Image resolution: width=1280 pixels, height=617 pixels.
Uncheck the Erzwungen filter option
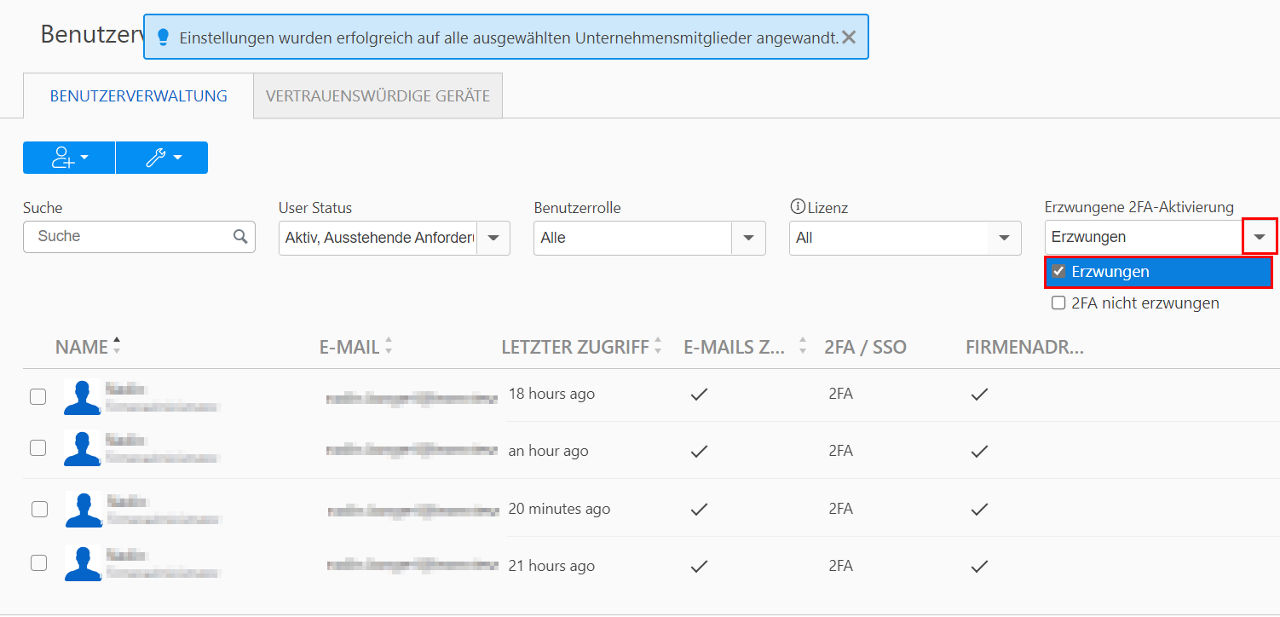coord(1058,272)
